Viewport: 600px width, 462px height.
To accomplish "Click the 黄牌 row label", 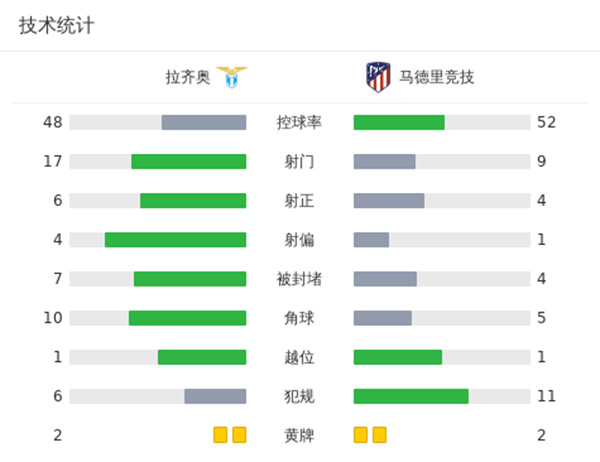I will point(299,435).
